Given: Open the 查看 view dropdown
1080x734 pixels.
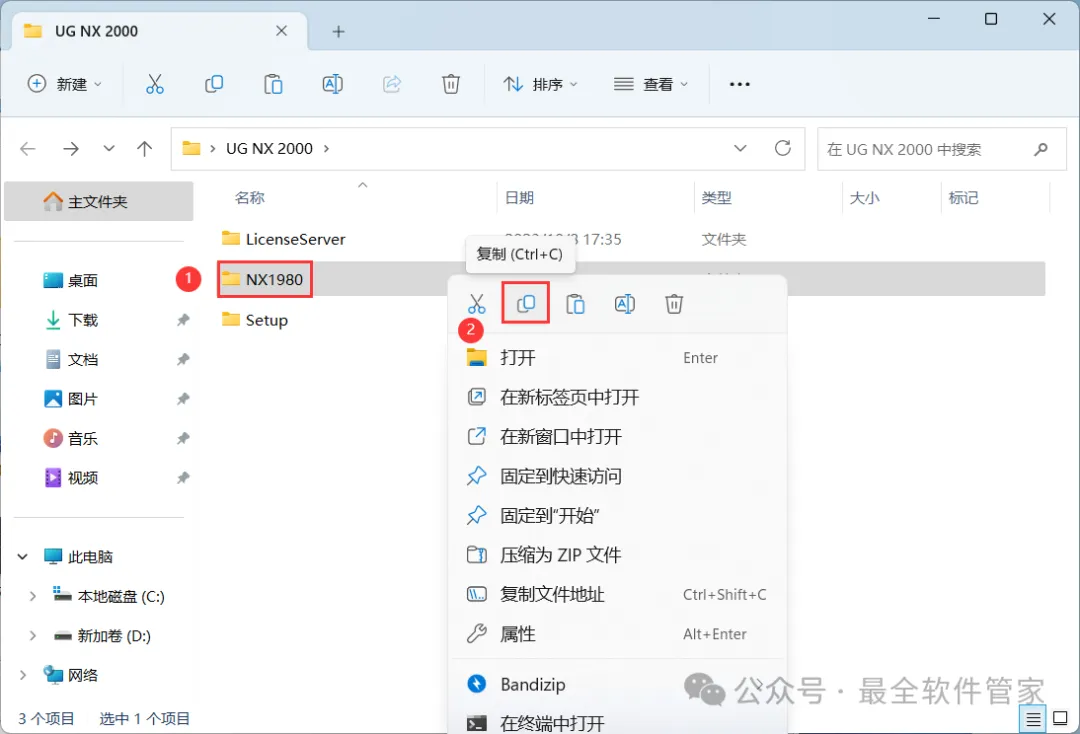Looking at the screenshot, I should (651, 84).
